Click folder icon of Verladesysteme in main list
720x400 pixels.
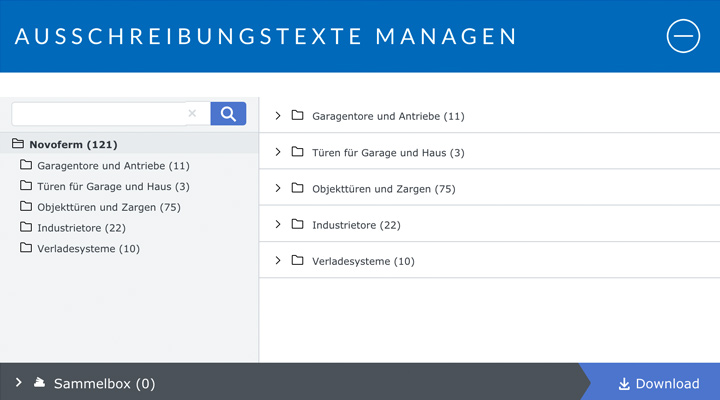(297, 260)
